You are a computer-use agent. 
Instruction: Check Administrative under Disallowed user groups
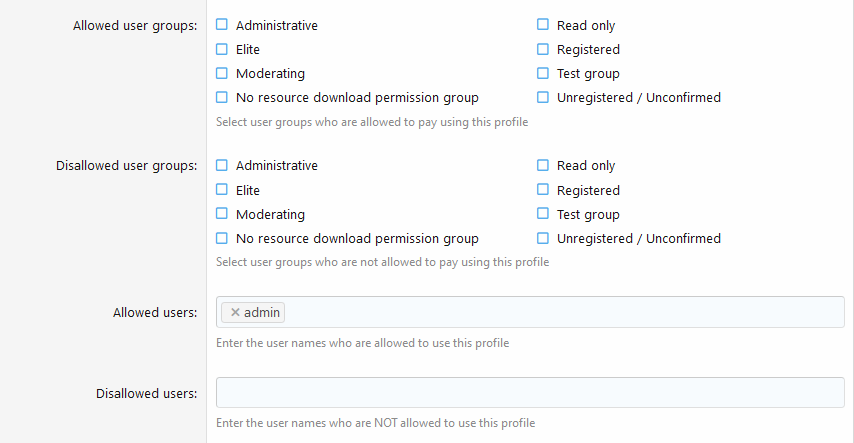click(x=222, y=166)
